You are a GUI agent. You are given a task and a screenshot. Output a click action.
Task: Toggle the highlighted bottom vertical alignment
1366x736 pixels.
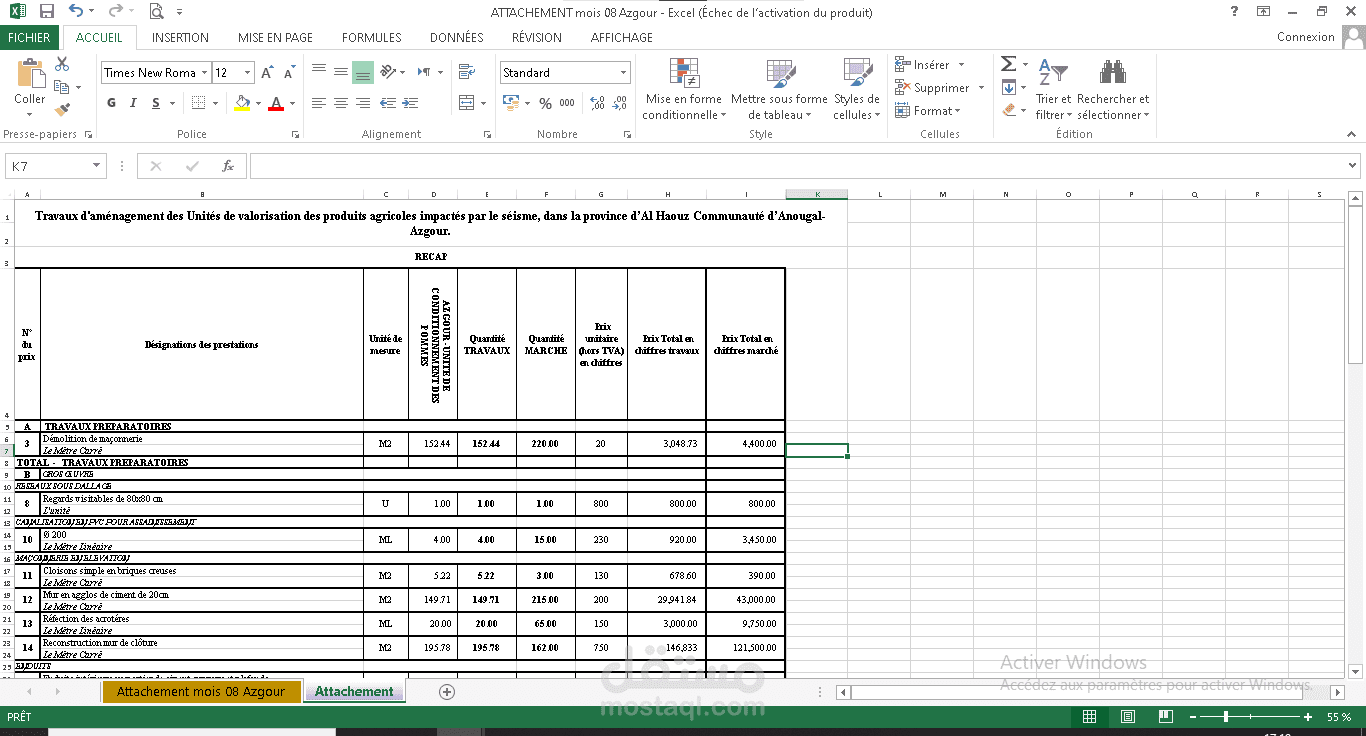coord(363,73)
